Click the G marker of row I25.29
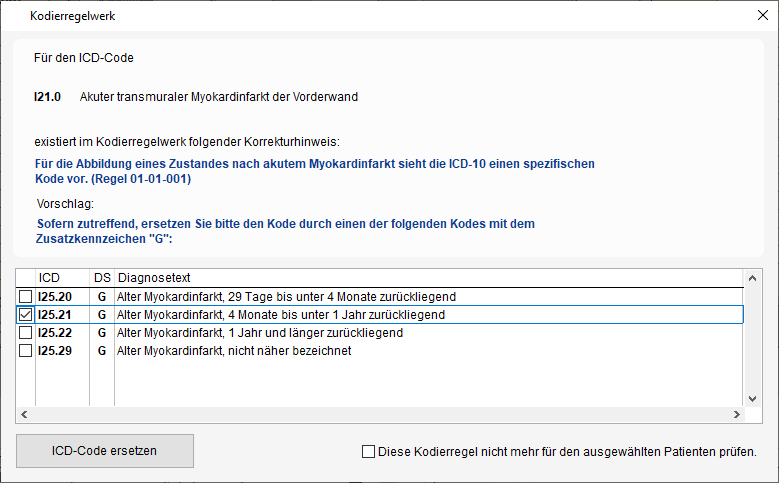Image resolution: width=779 pixels, height=483 pixels. pos(102,351)
